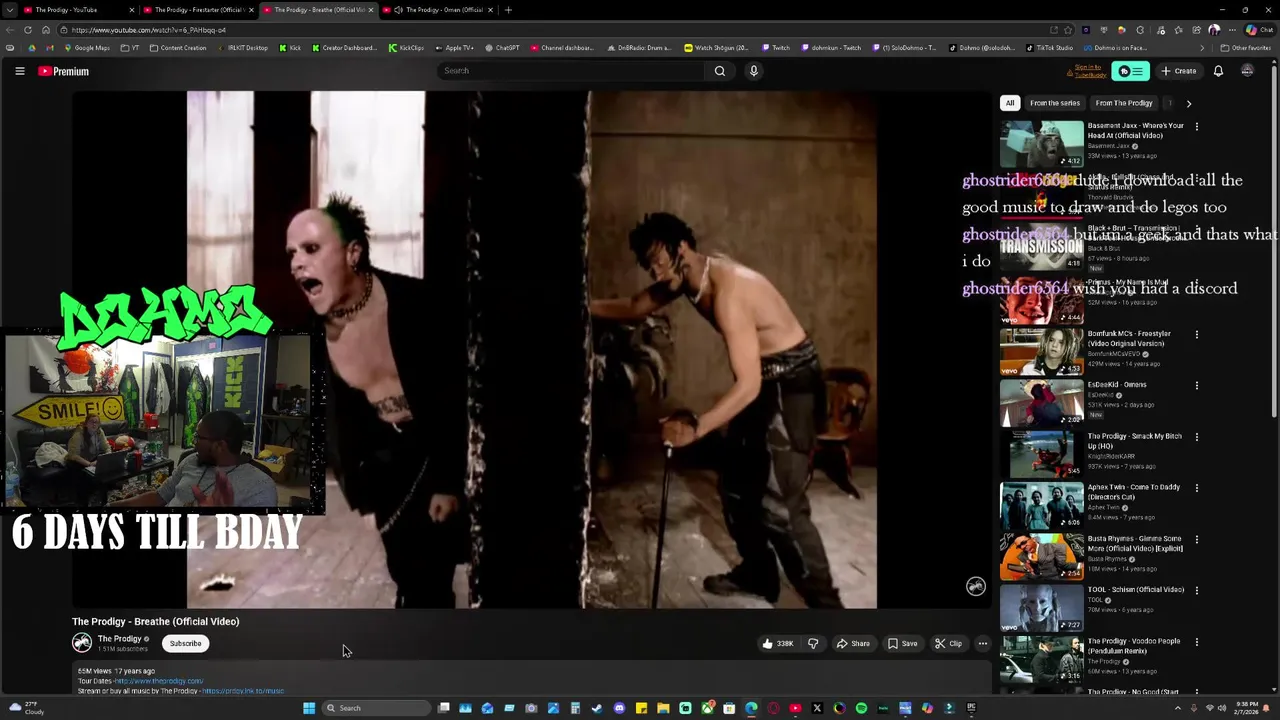Viewport: 1280px width, 720px height.
Task: Open The Prodigy channel avatar
Action: coord(82,643)
